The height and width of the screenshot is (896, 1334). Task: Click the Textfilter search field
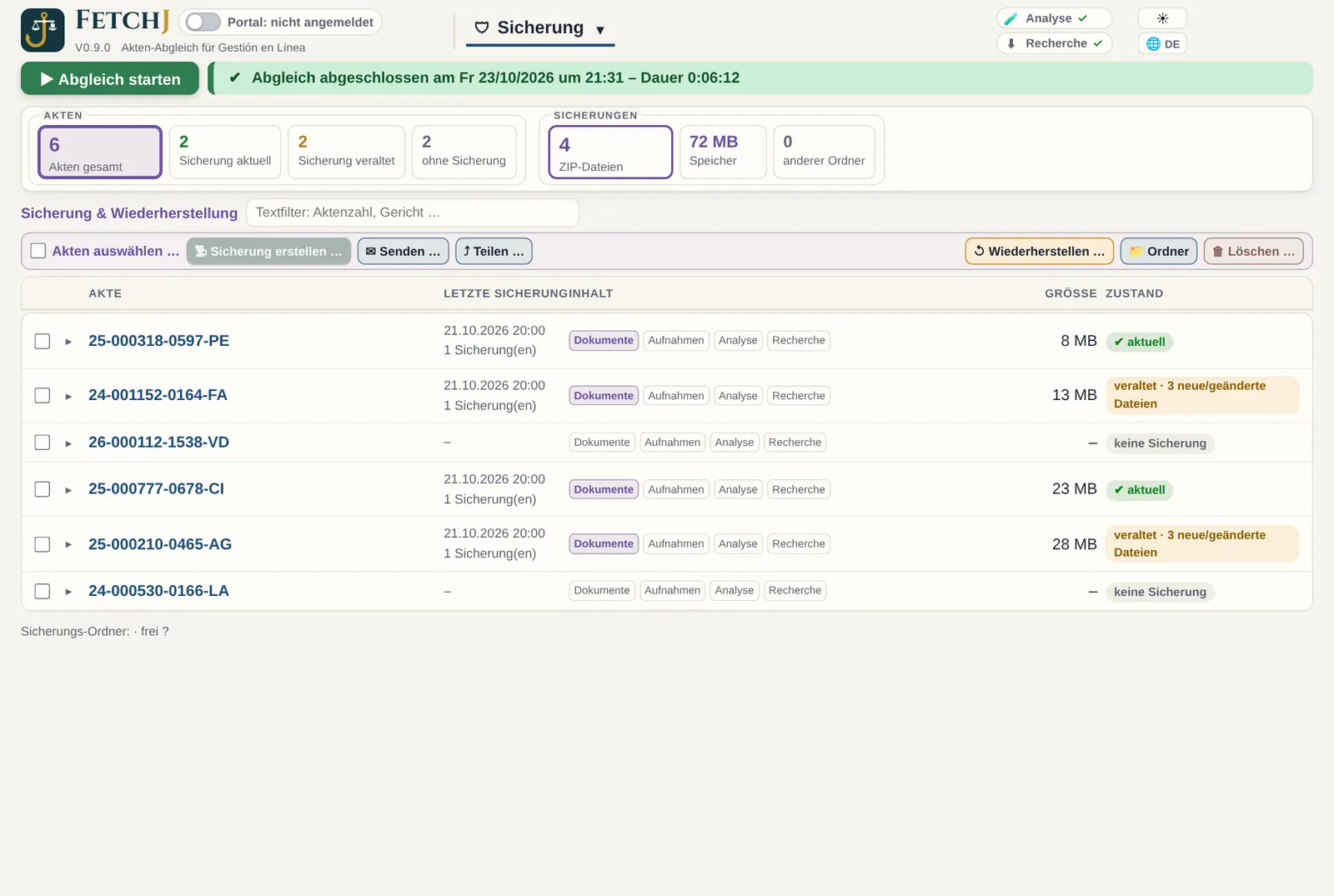pos(413,213)
